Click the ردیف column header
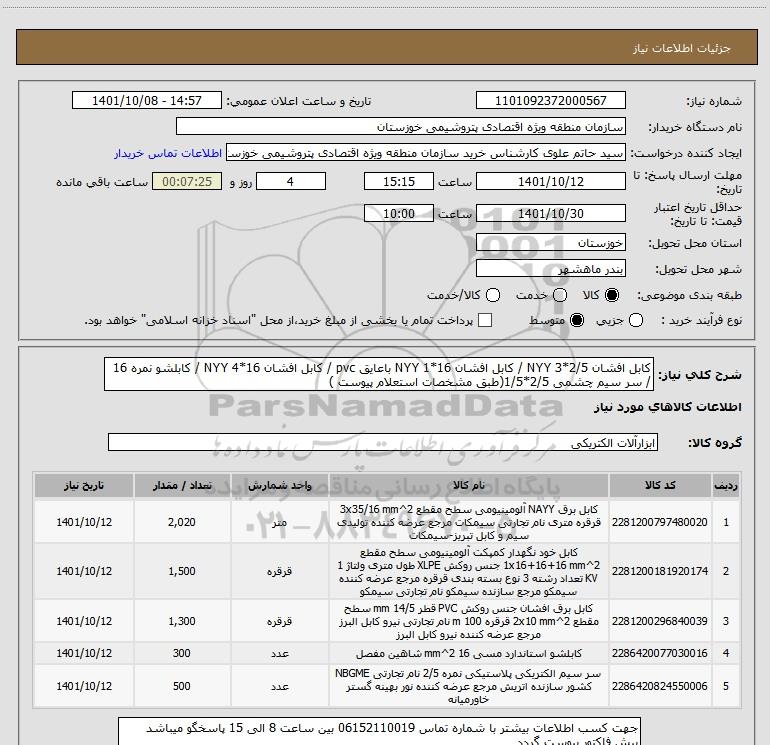Image resolution: width=770 pixels, height=745 pixels. [726, 486]
